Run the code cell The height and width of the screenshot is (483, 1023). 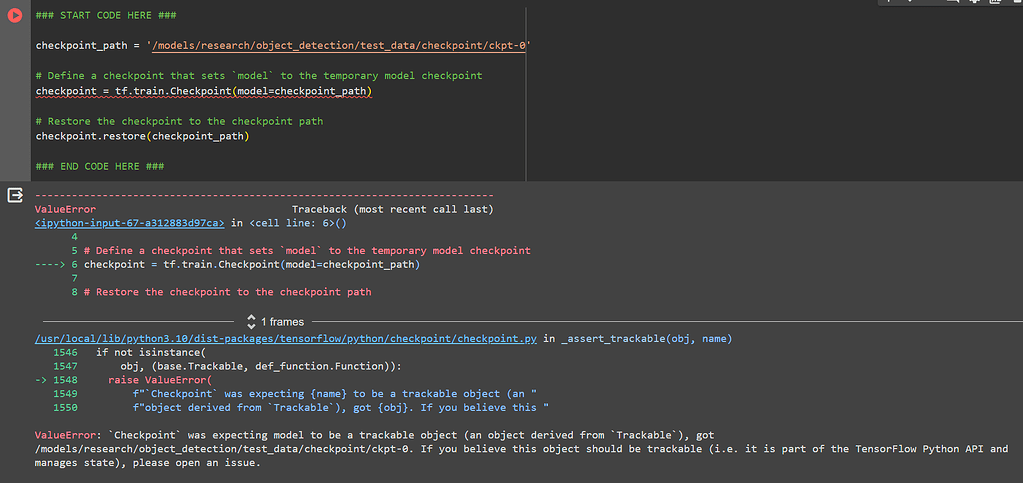coord(14,17)
